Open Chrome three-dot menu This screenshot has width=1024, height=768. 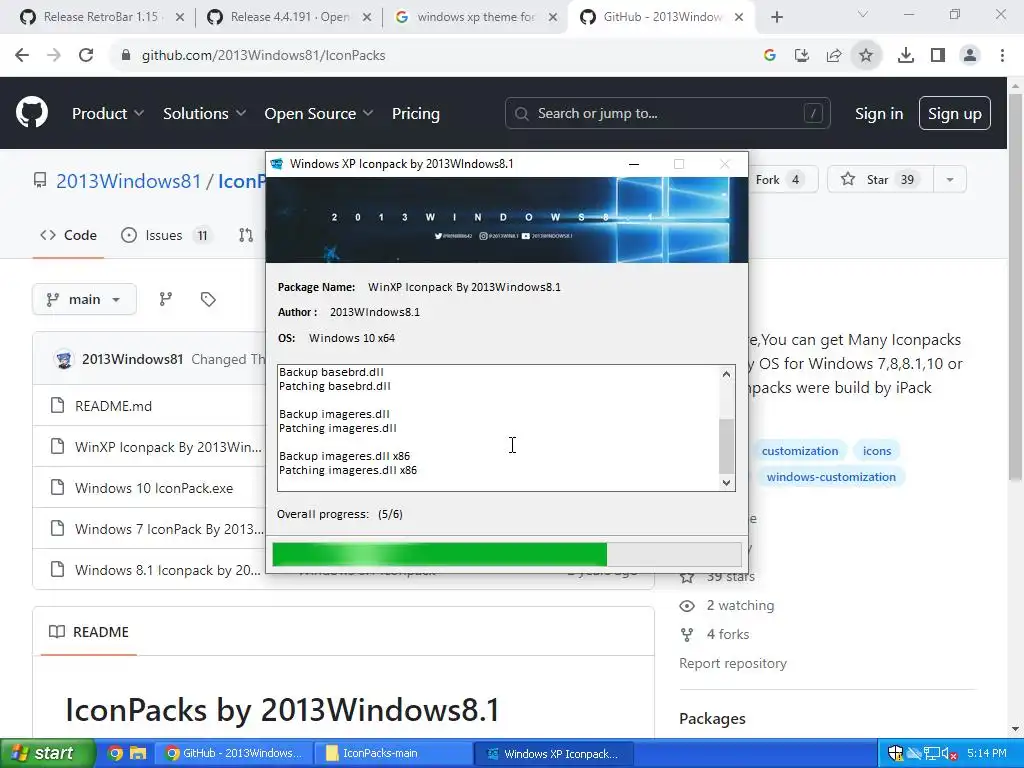coord(1002,56)
